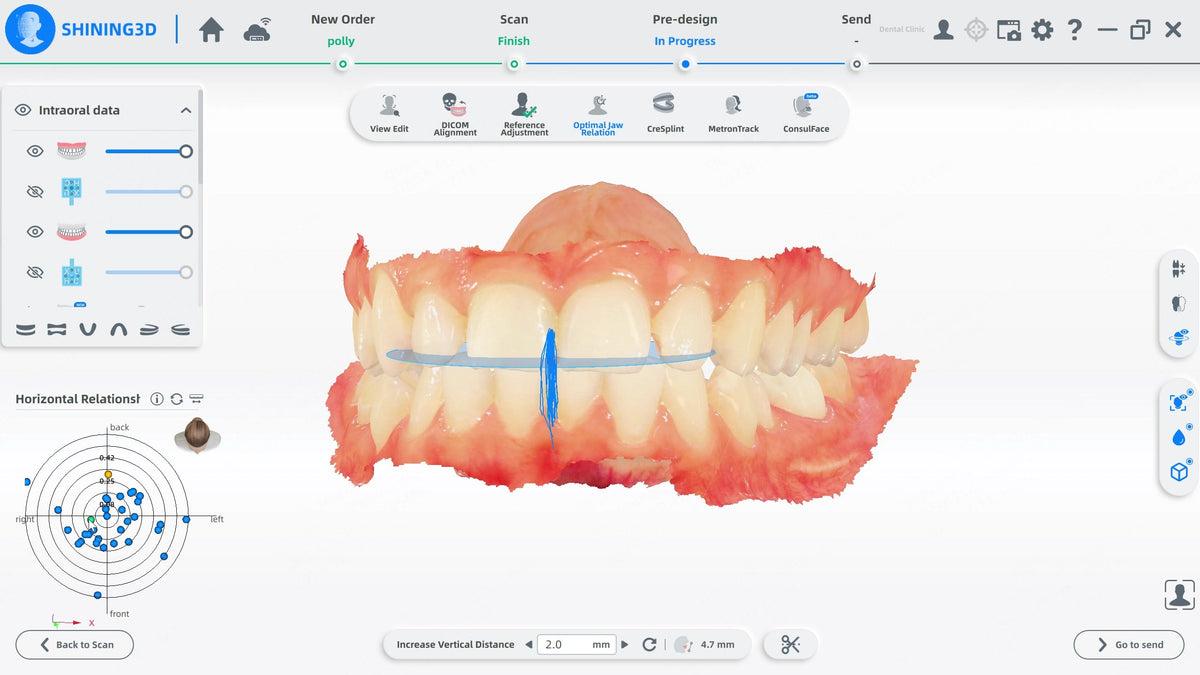Screen dimensions: 1200x675
Task: Click the blue cube view icon
Action: coord(1178,472)
